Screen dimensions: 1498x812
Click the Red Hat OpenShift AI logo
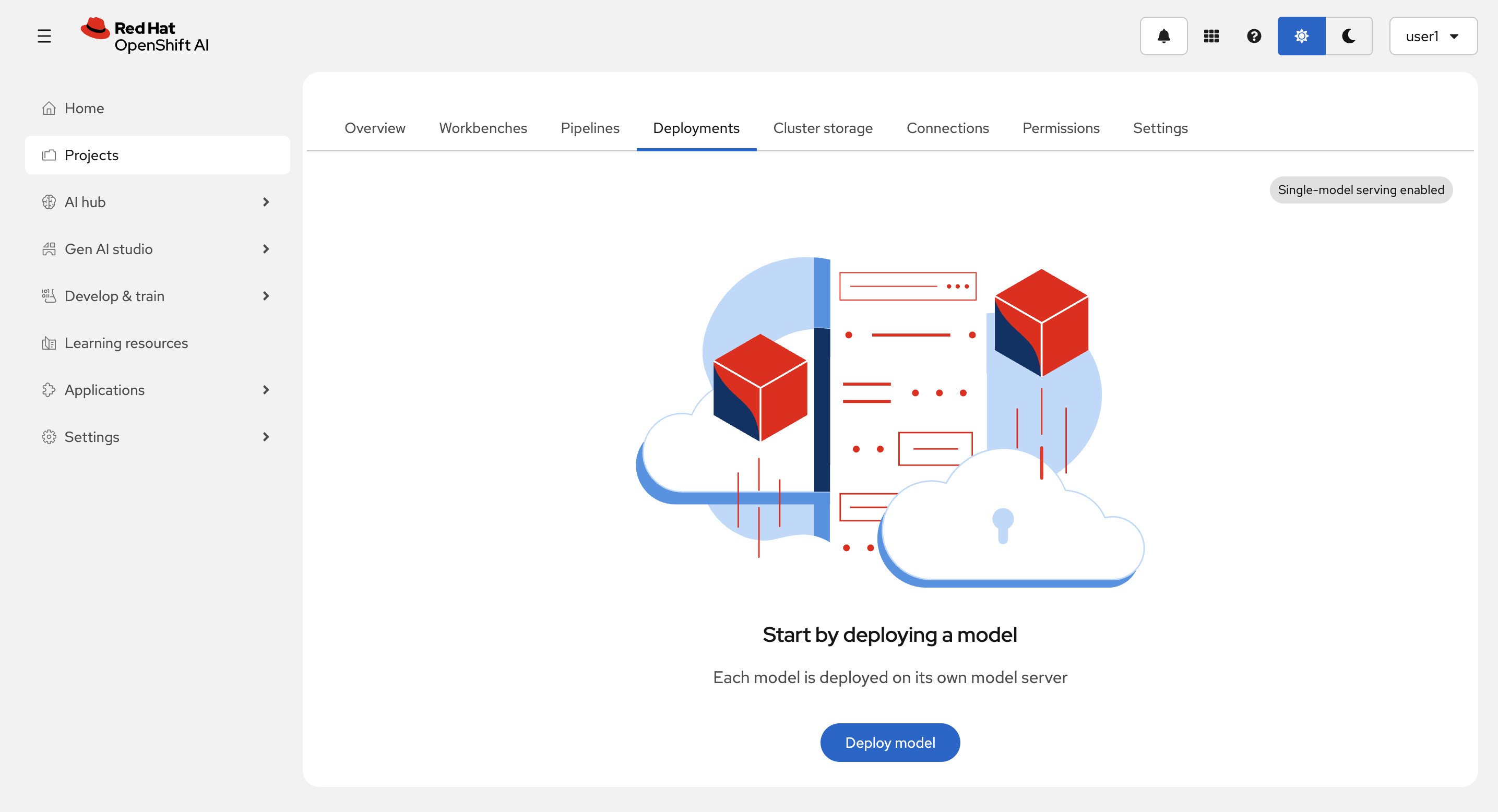click(x=145, y=36)
